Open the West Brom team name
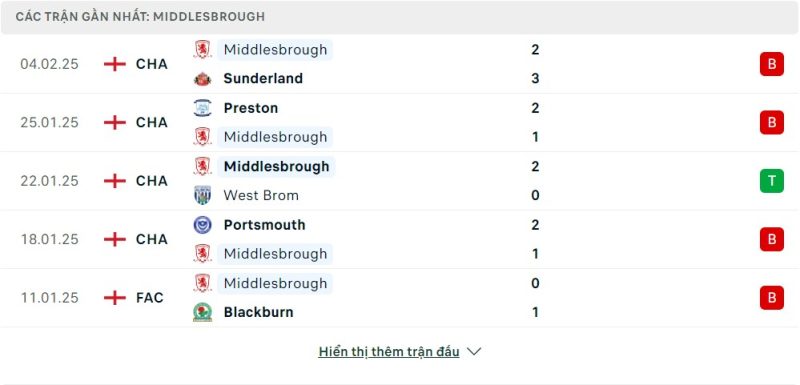Viewport: 800px width, 385px height. point(261,195)
